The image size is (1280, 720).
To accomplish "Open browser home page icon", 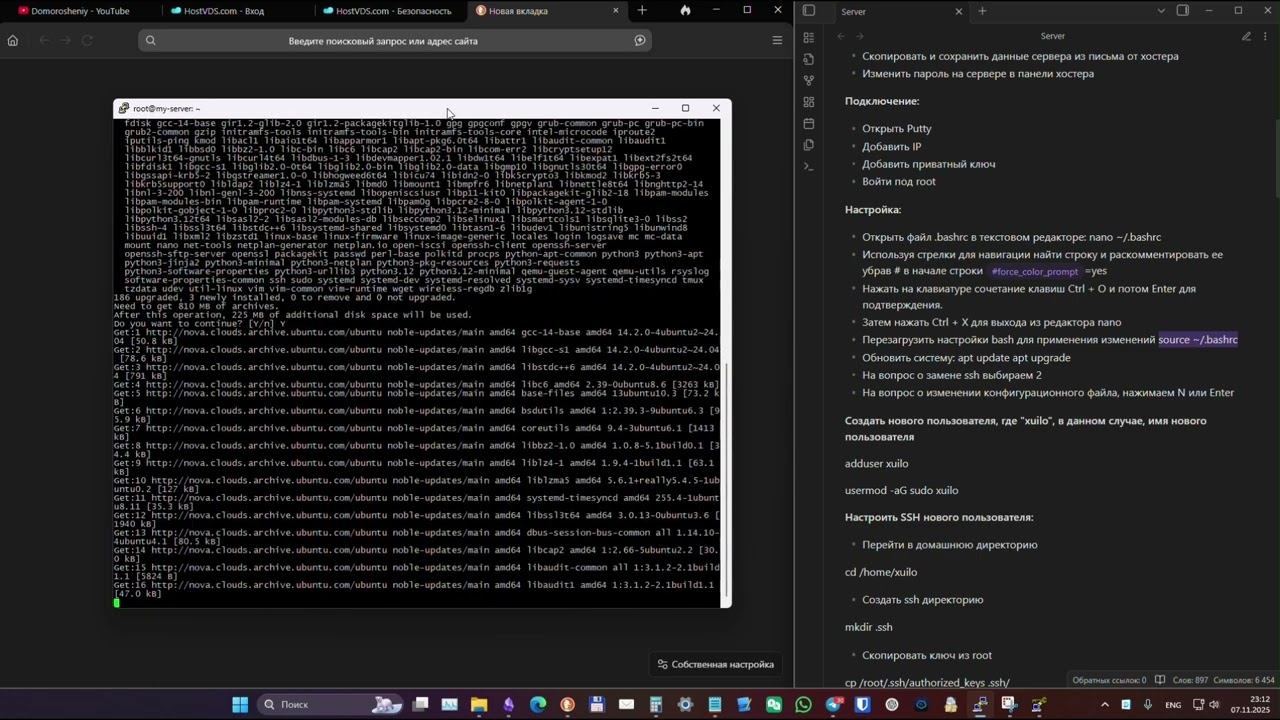I will click(13, 41).
